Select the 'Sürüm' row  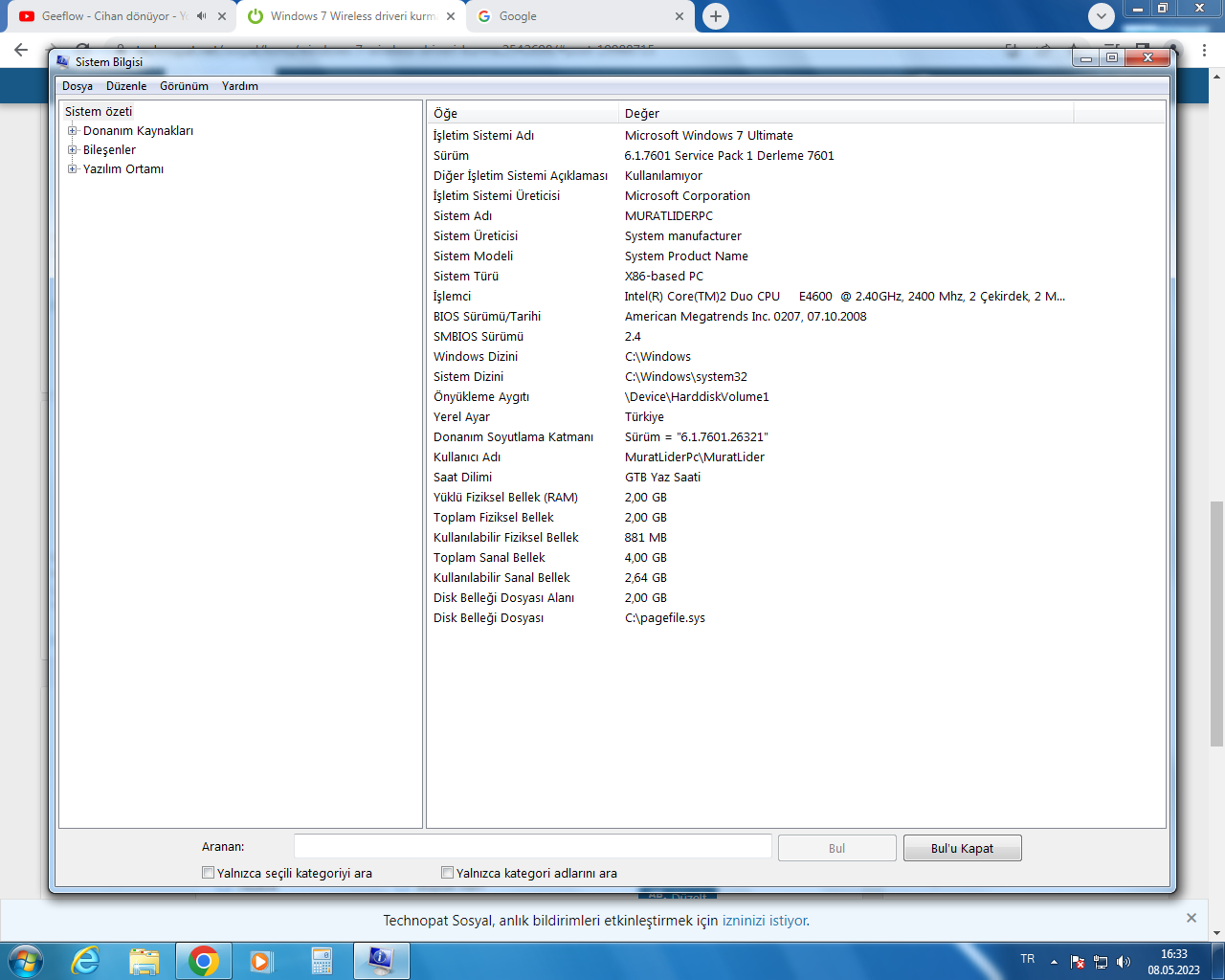coord(796,156)
